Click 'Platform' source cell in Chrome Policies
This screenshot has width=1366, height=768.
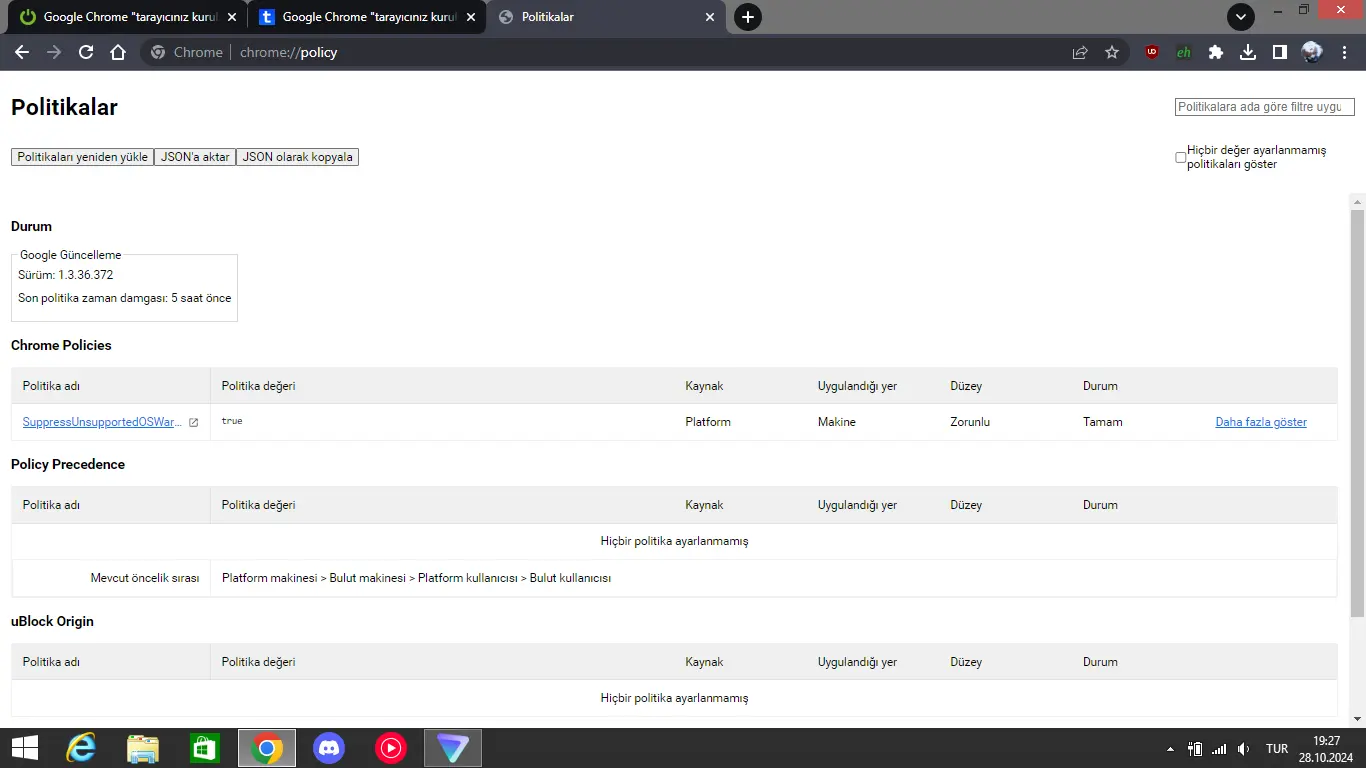[708, 422]
